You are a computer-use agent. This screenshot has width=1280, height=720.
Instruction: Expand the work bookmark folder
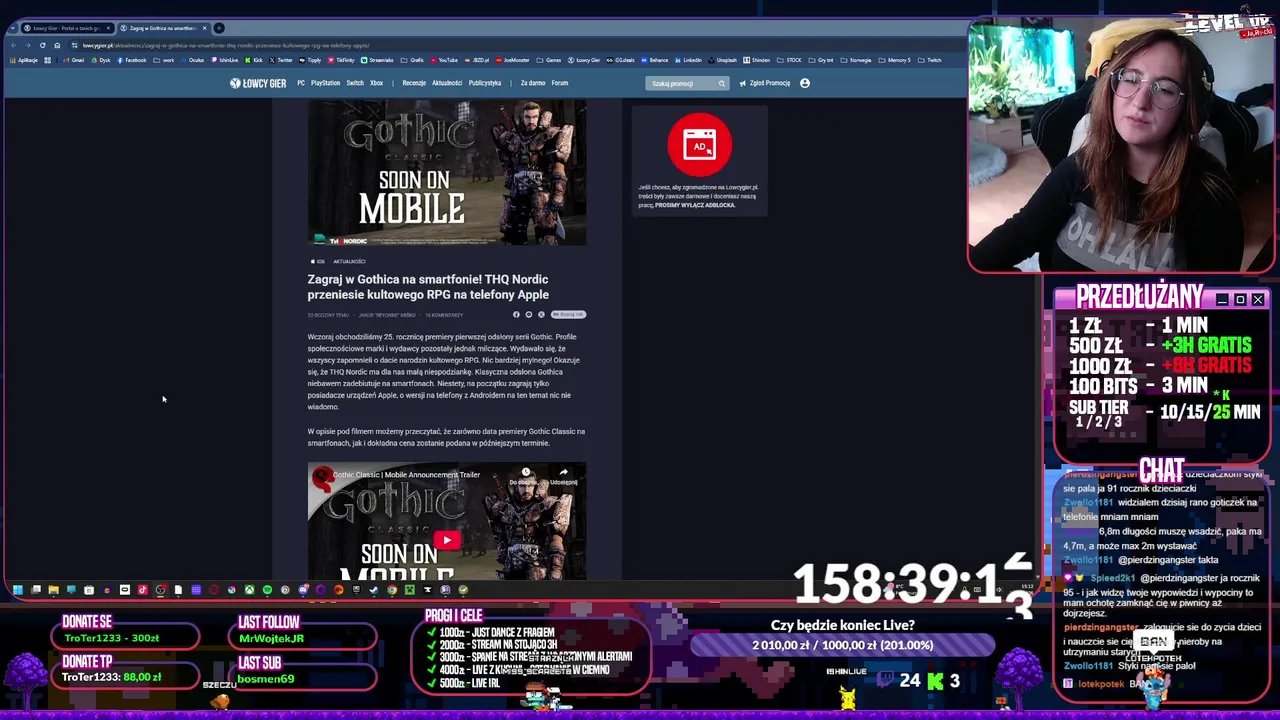pos(164,60)
